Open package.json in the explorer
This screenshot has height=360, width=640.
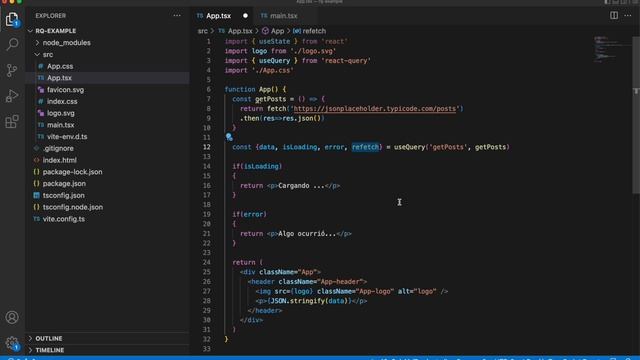pos(64,184)
